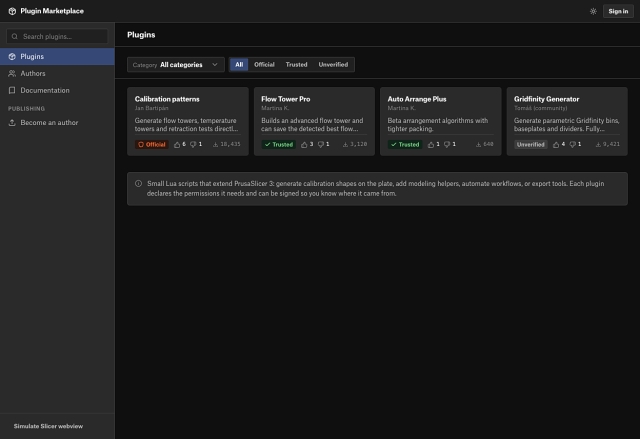
Task: Click thumbs-down icon on Calibration patterns card
Action: tap(193, 144)
